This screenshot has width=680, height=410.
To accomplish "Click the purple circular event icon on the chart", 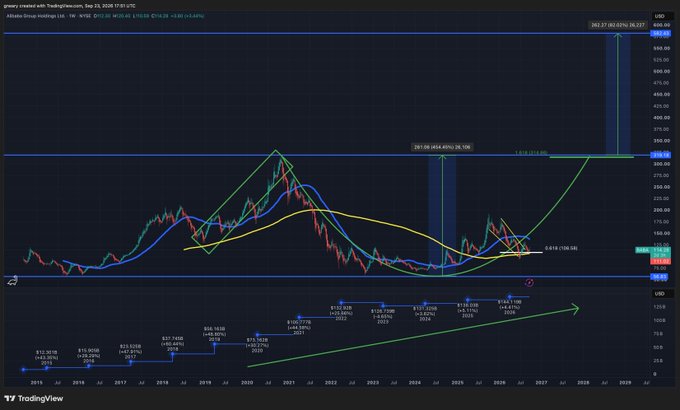I will pyautogui.click(x=529, y=282).
